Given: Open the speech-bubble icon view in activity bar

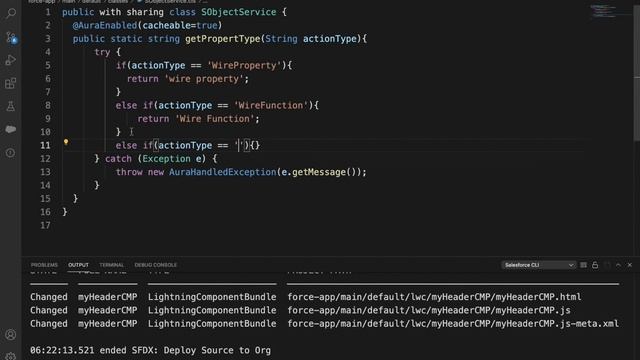Looking at the screenshot, I should click(x=11, y=129).
